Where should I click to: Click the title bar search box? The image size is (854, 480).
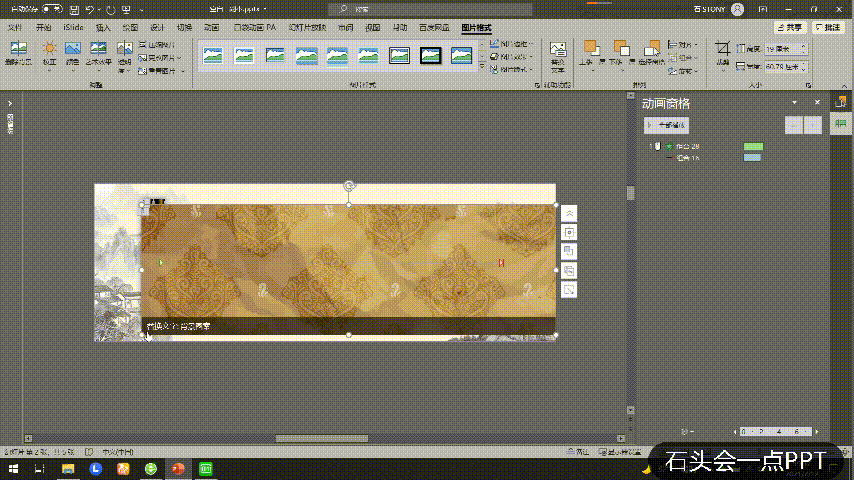430,9
